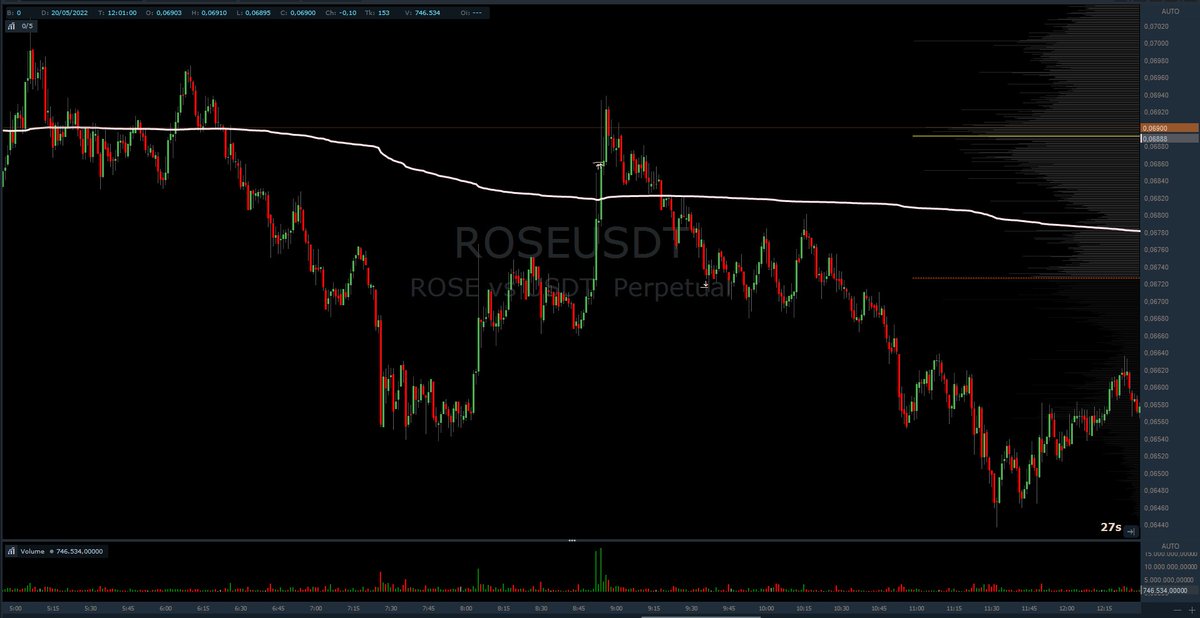The width and height of the screenshot is (1200, 618).
Task: Expand the Volume label e value display
Action: 62,549
